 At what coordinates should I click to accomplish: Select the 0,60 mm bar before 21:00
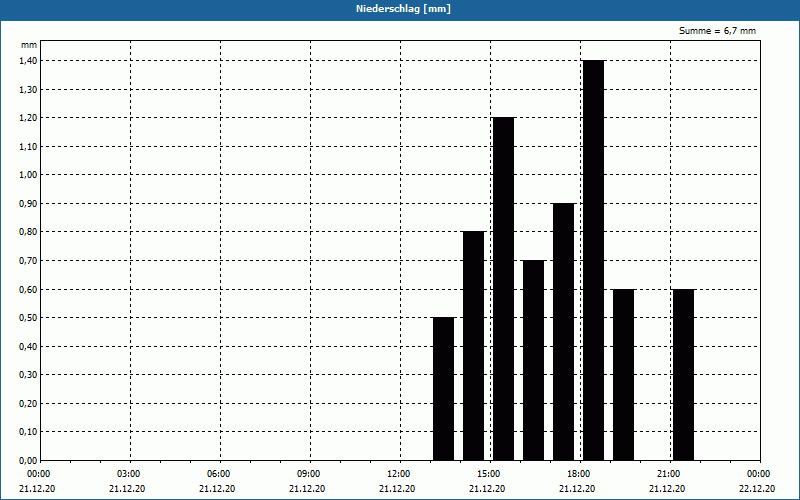[623, 374]
